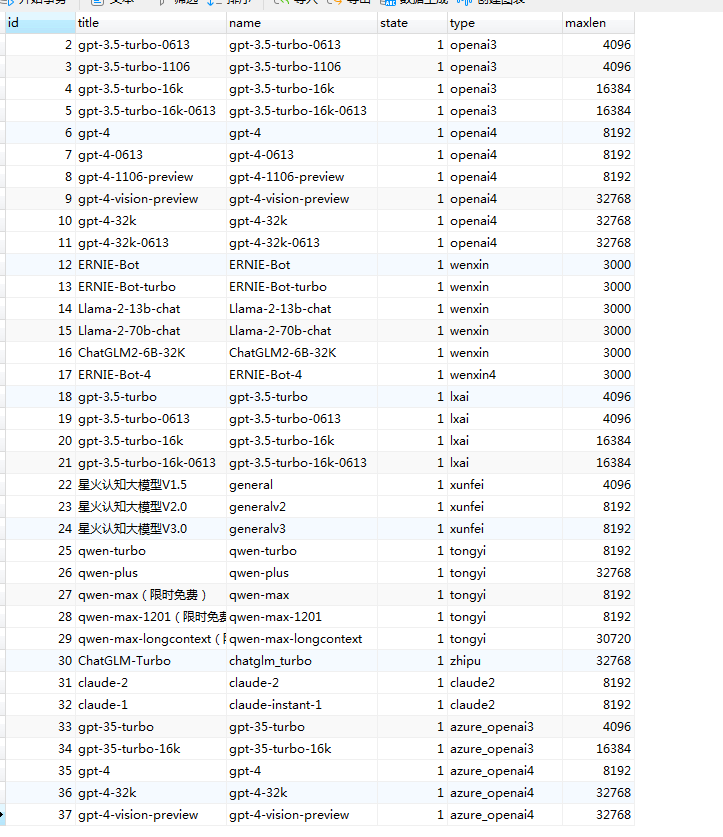This screenshot has height=837, width=723.
Task: Select title ERNIE-Bot in row id 12
Action: (151, 265)
